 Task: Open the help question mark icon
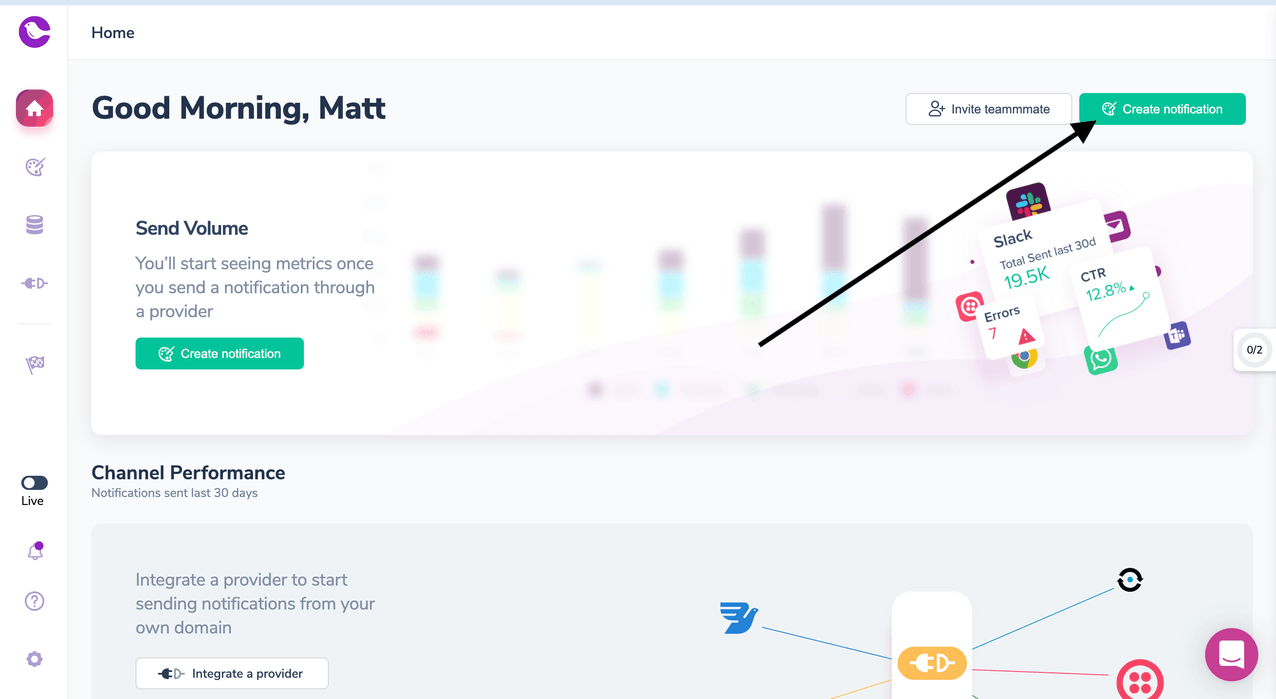point(35,601)
